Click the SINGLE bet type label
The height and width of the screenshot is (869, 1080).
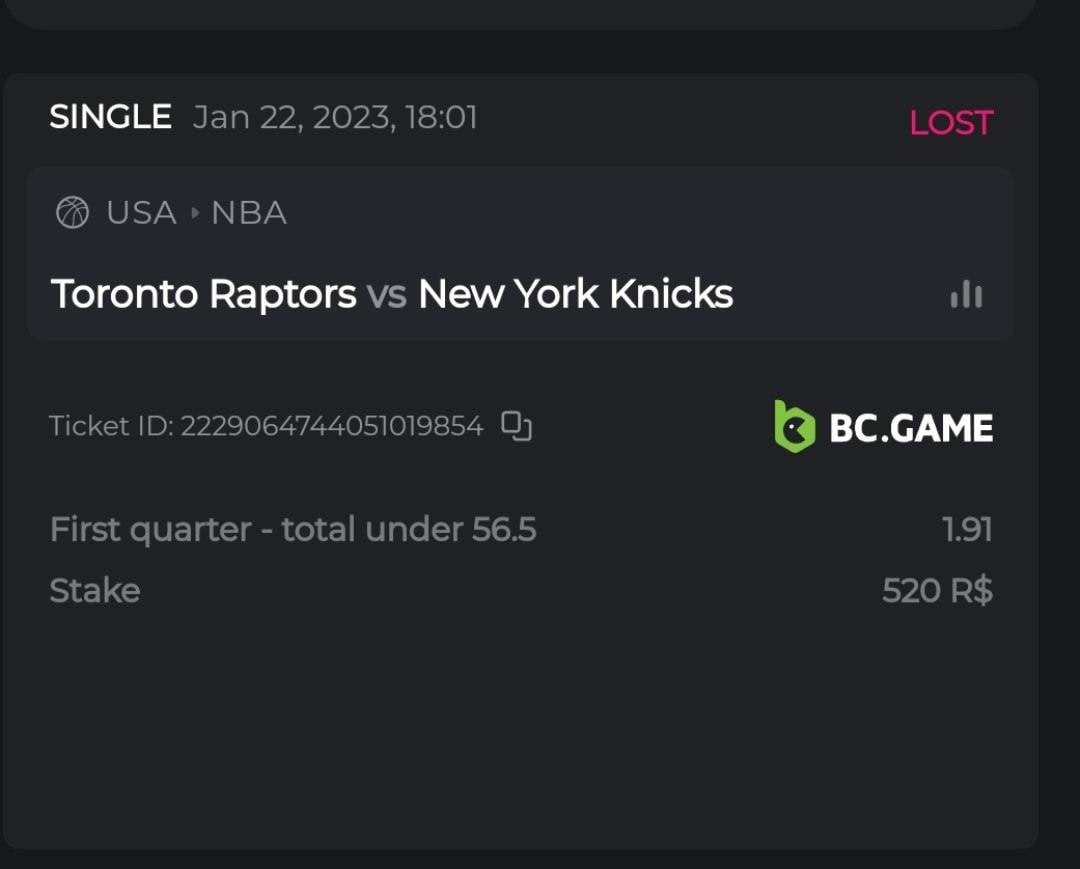(110, 117)
